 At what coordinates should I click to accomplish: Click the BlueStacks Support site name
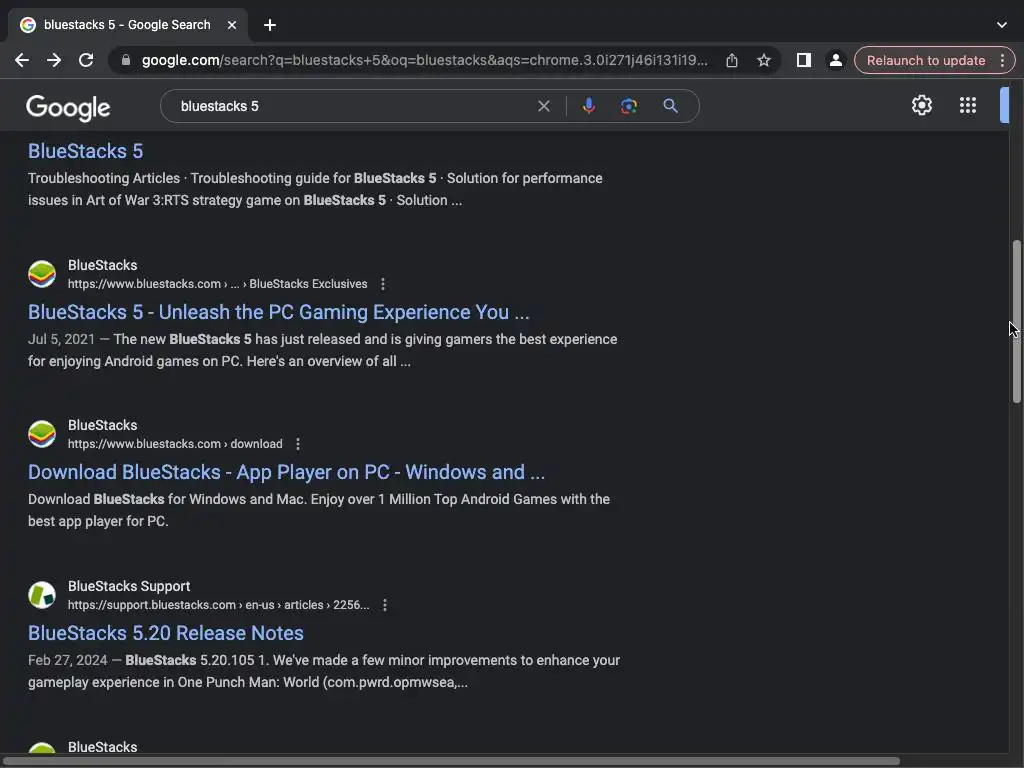tap(129, 586)
